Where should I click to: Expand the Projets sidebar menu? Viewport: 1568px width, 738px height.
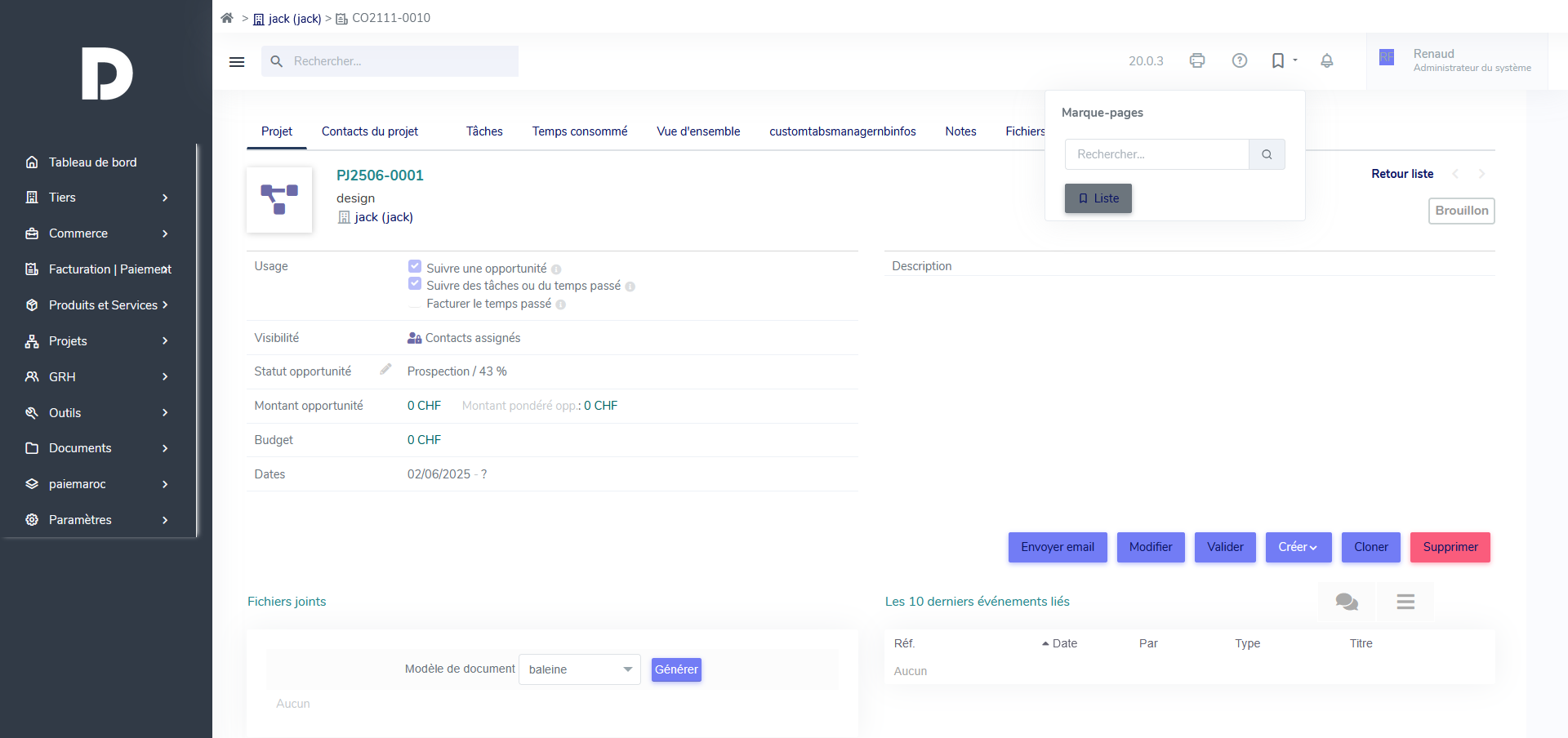(x=98, y=341)
